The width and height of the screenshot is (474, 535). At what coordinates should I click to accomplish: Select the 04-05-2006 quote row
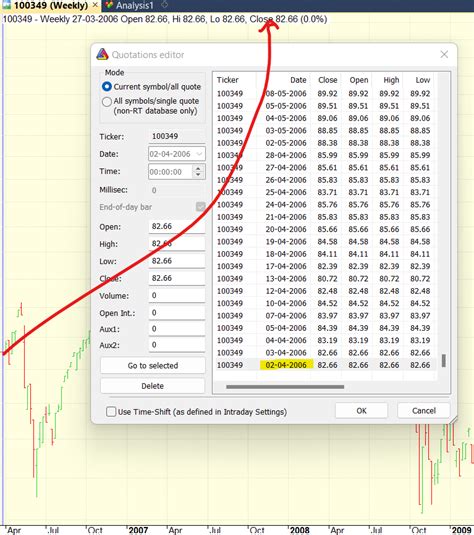tap(325, 118)
